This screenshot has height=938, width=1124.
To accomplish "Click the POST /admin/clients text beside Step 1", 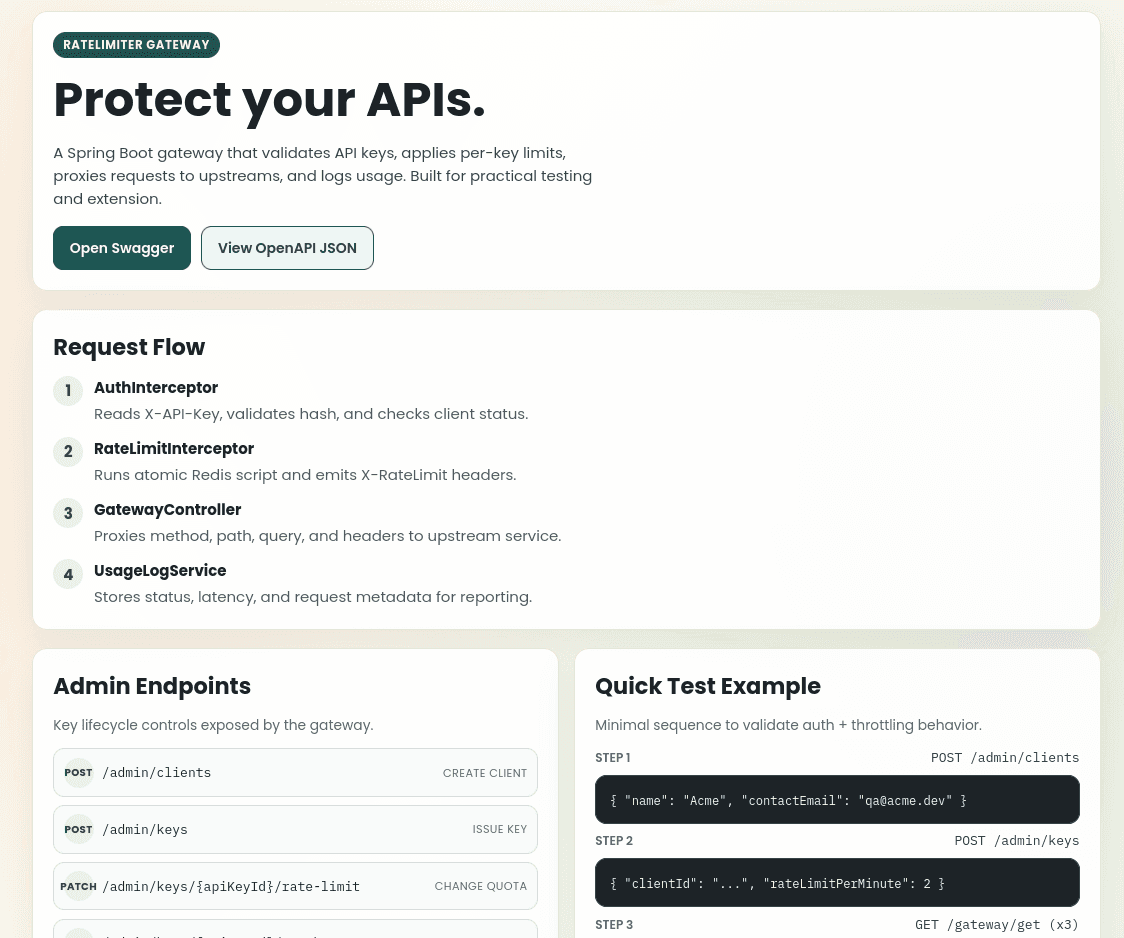I will (1005, 757).
